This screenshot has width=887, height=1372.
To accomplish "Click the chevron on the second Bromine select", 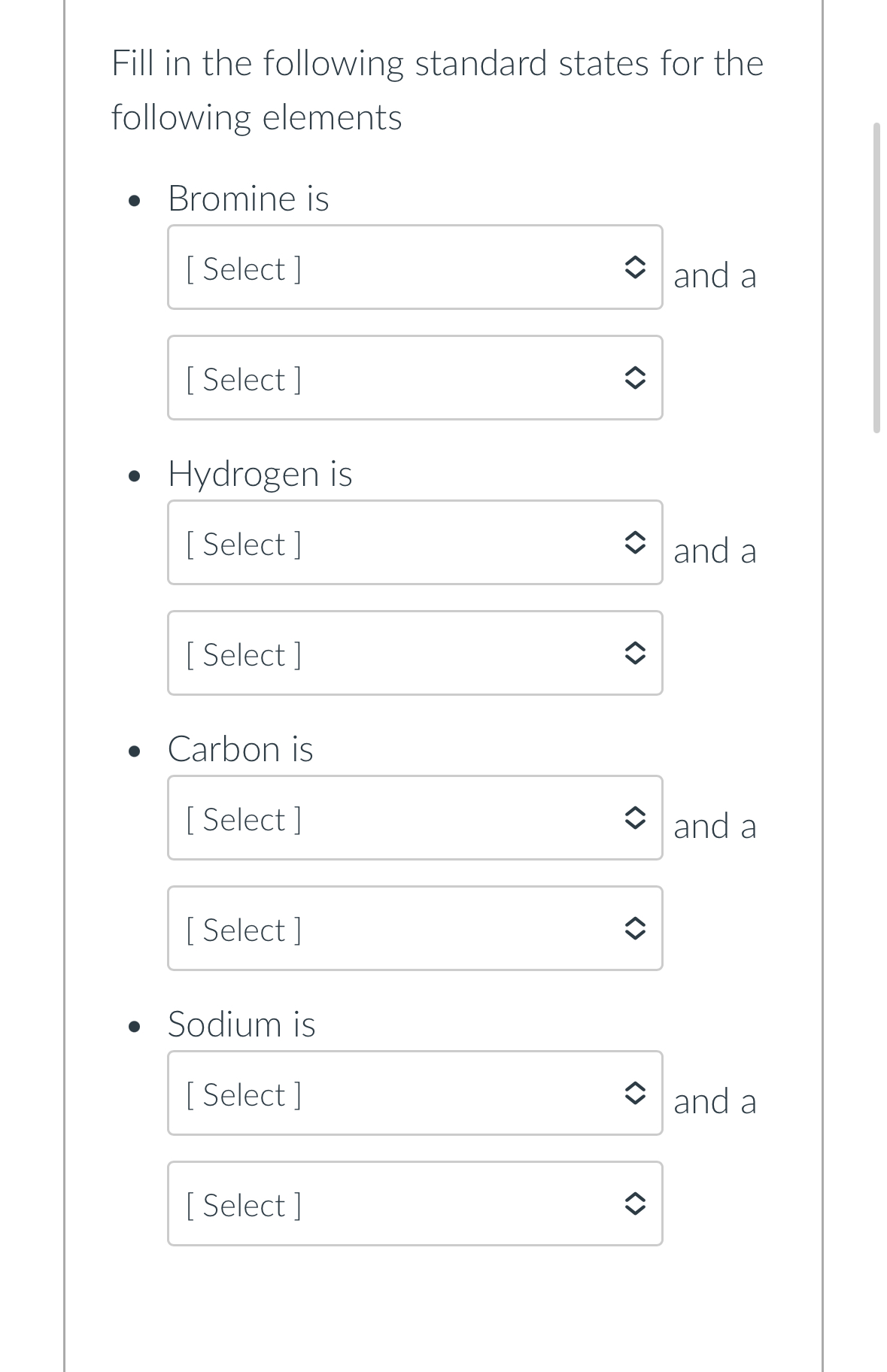I will tap(636, 378).
